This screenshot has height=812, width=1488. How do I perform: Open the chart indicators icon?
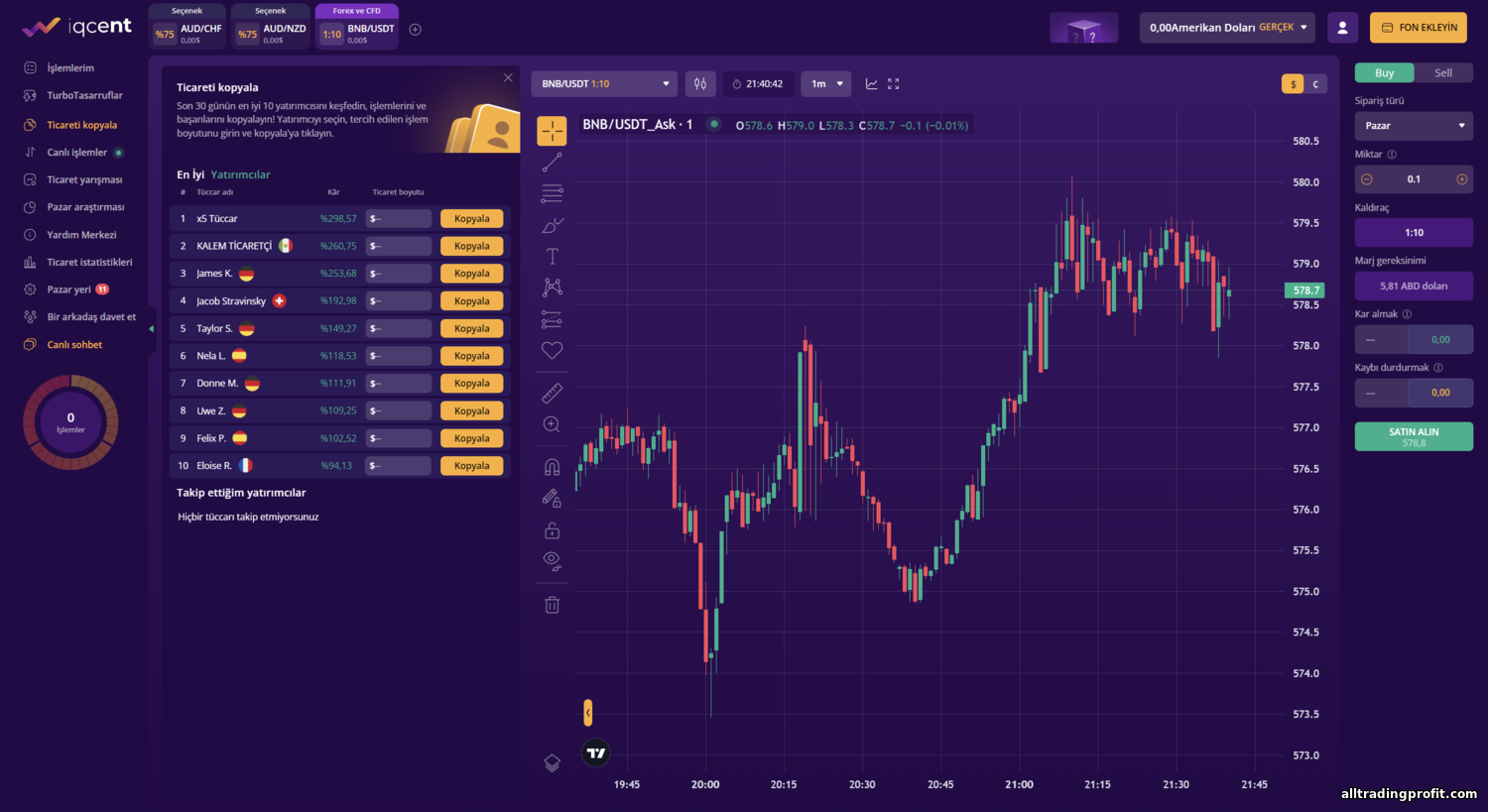click(871, 84)
